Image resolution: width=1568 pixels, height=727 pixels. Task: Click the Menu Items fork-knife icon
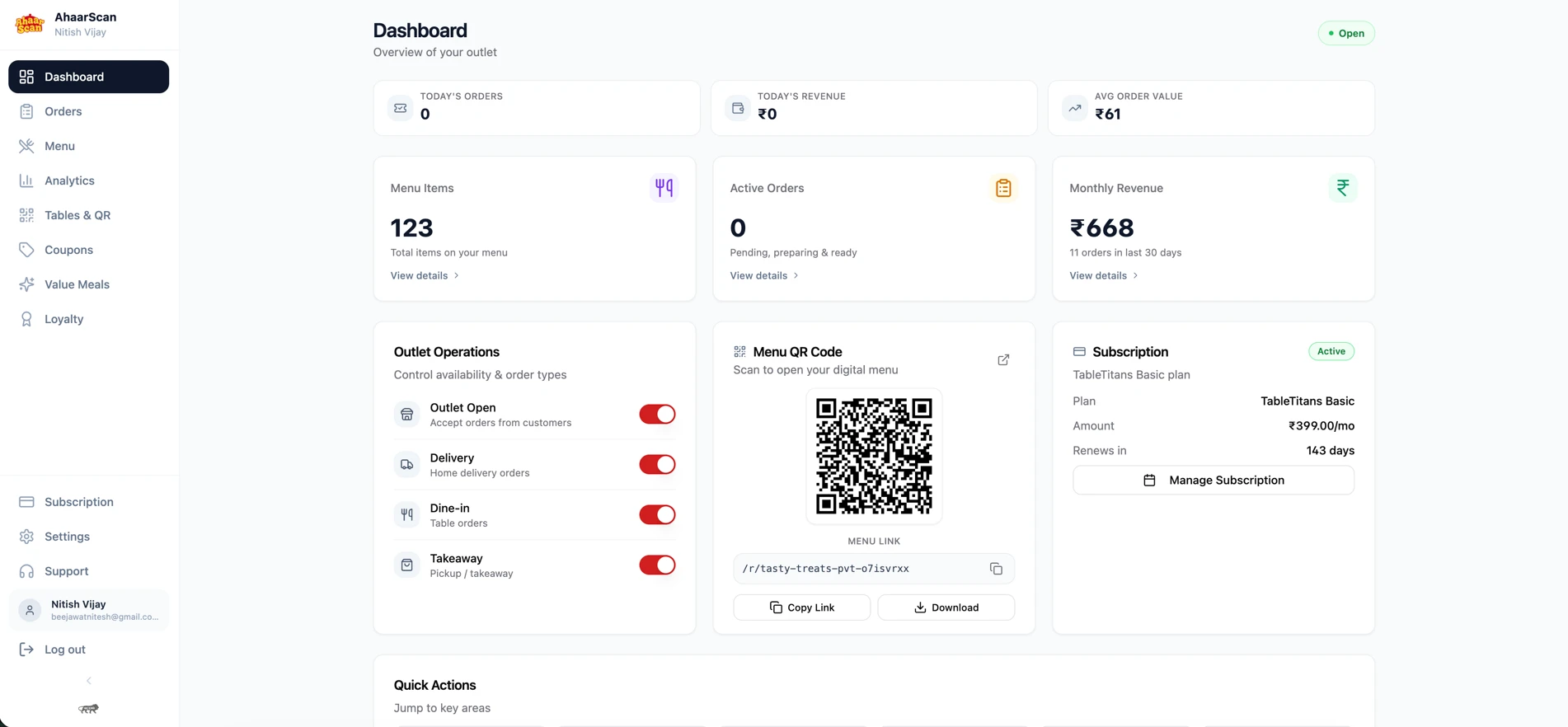click(x=664, y=188)
